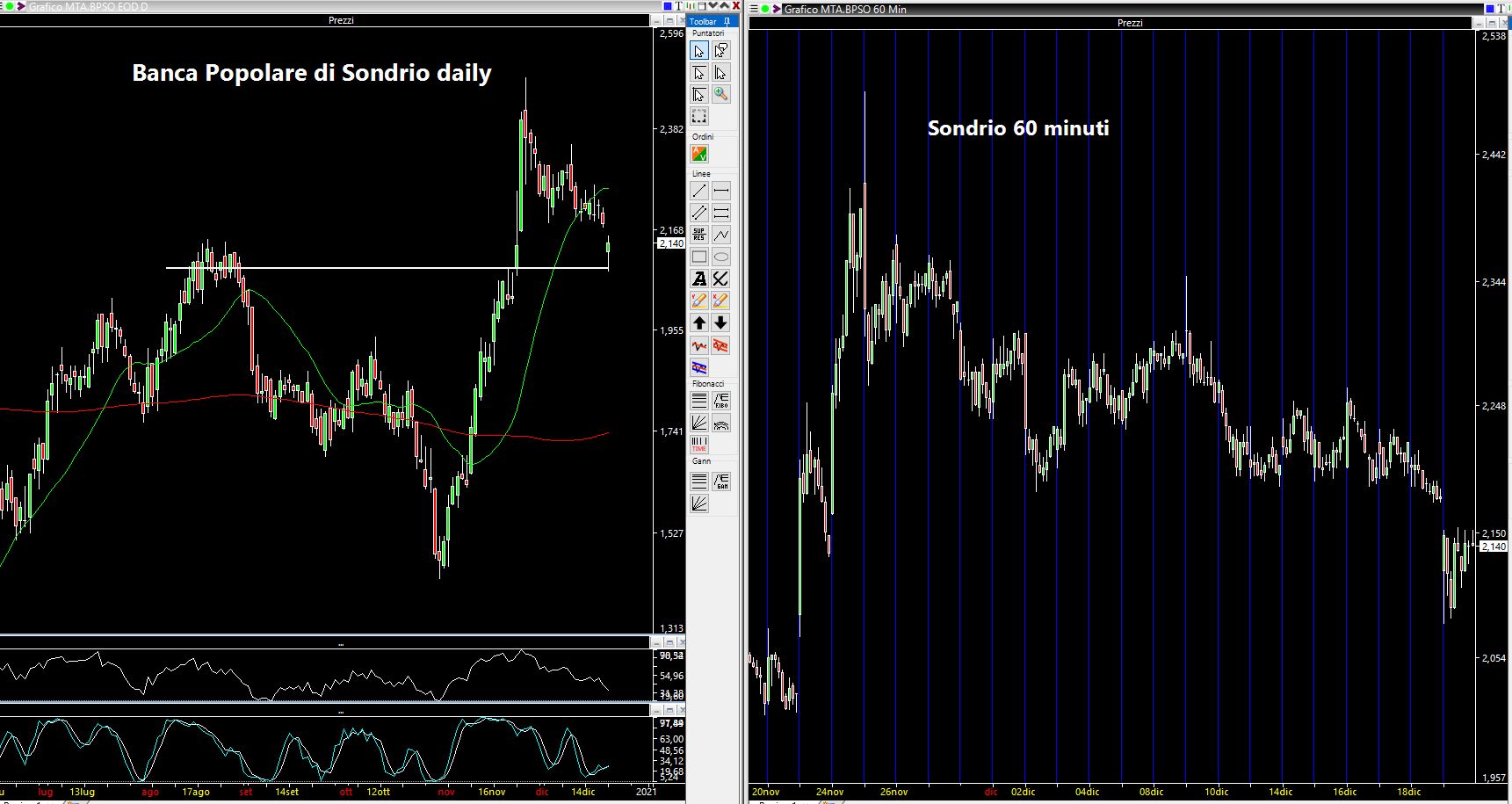This screenshot has height=804, width=1512.
Task: Select the diagonal parallel channel tool
Action: [x=699, y=214]
